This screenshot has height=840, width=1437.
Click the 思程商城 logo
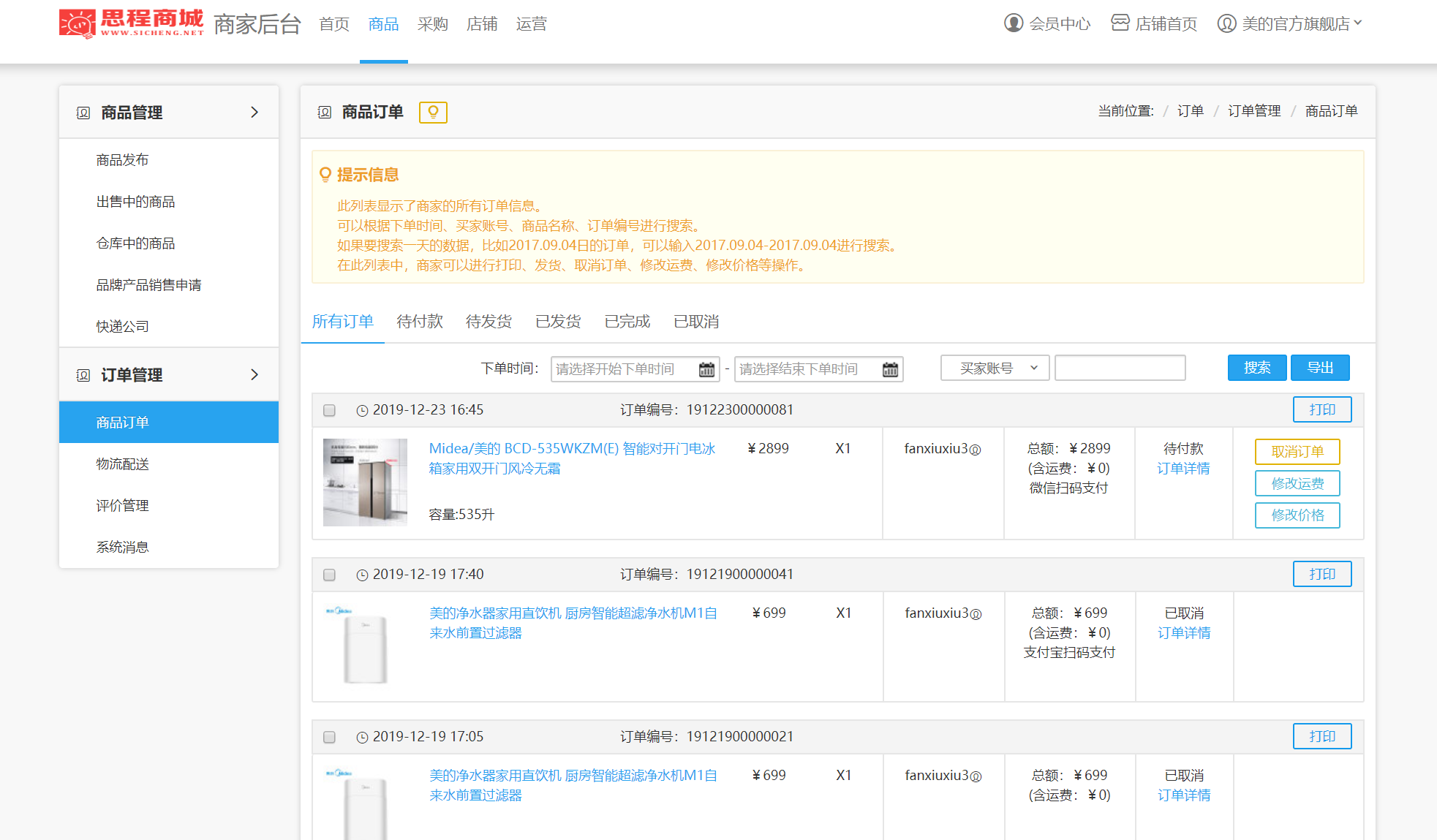pyautogui.click(x=132, y=23)
